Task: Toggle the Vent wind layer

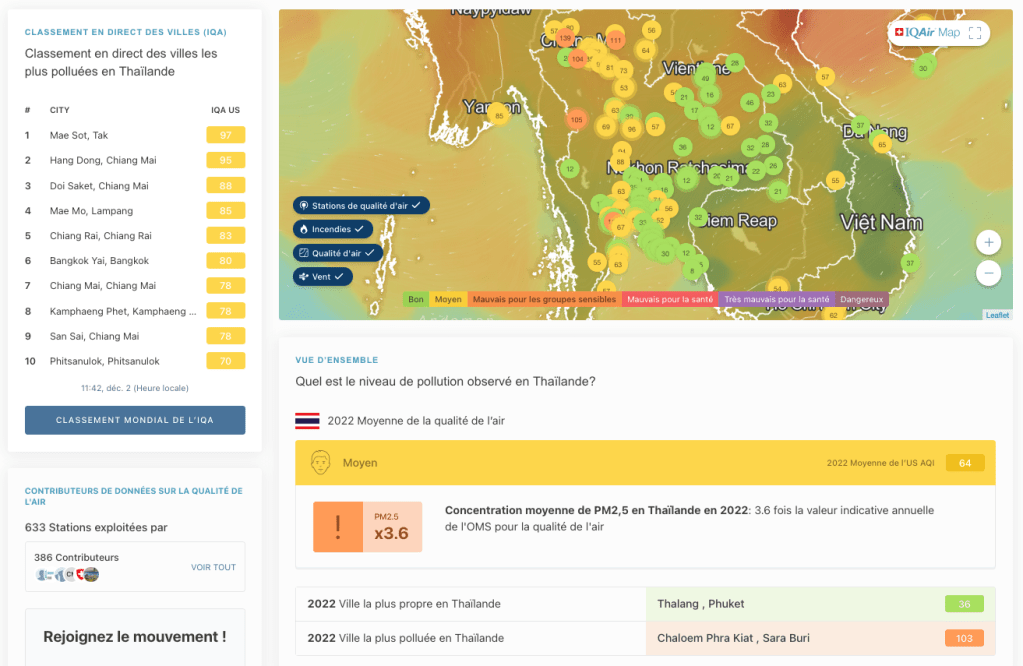Action: coord(323,276)
